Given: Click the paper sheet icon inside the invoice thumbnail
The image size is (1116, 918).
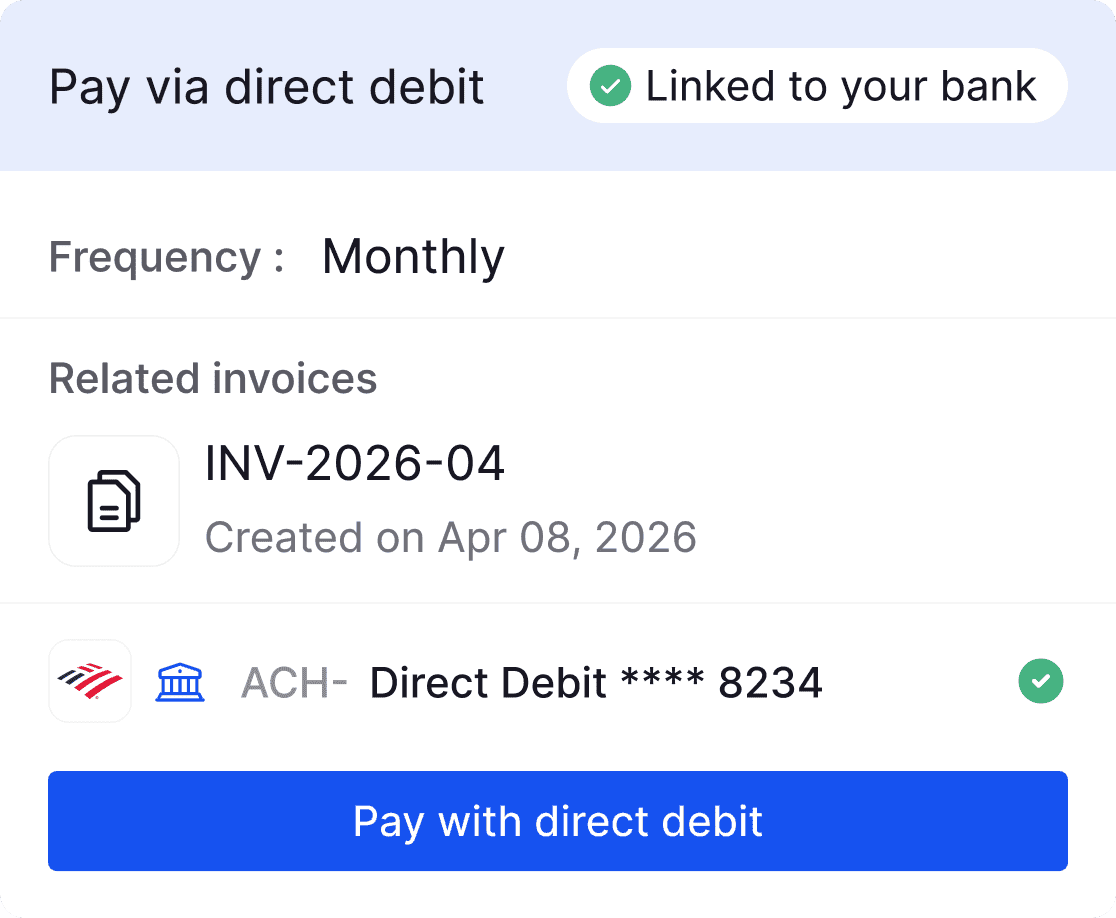Looking at the screenshot, I should [x=114, y=501].
